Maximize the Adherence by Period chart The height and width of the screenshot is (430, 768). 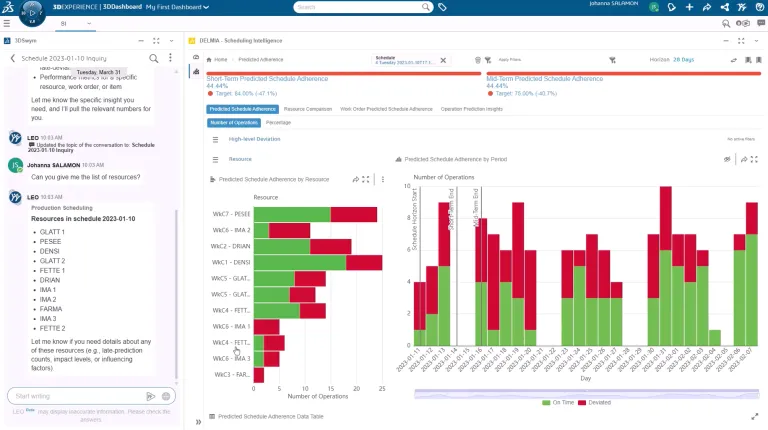click(x=754, y=159)
